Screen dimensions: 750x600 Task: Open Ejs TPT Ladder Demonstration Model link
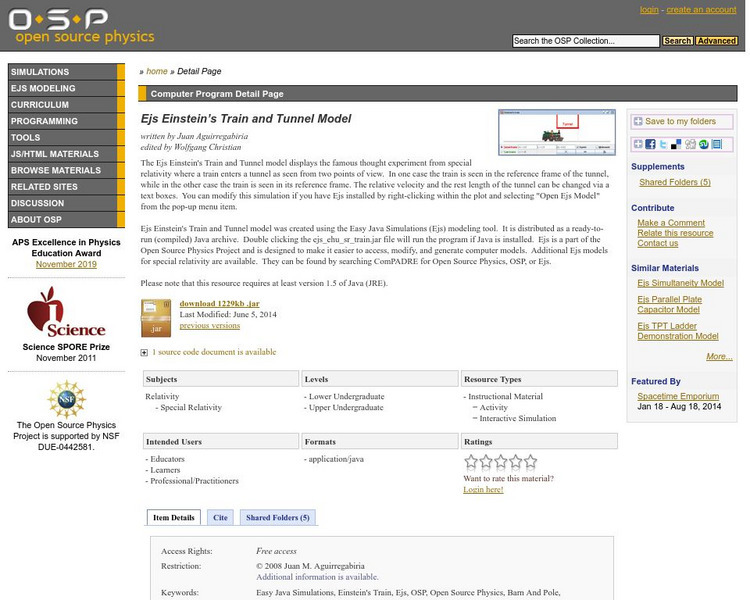(x=678, y=331)
